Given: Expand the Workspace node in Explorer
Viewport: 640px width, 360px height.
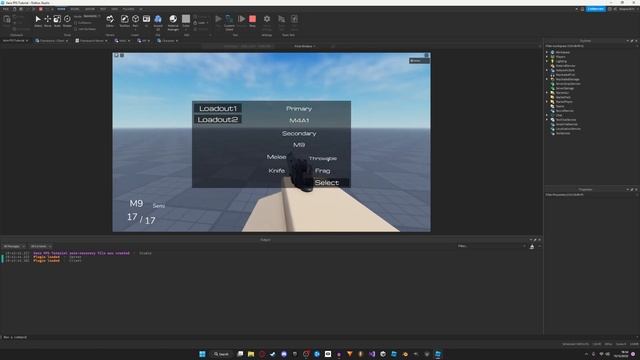Looking at the screenshot, I should coord(547,52).
